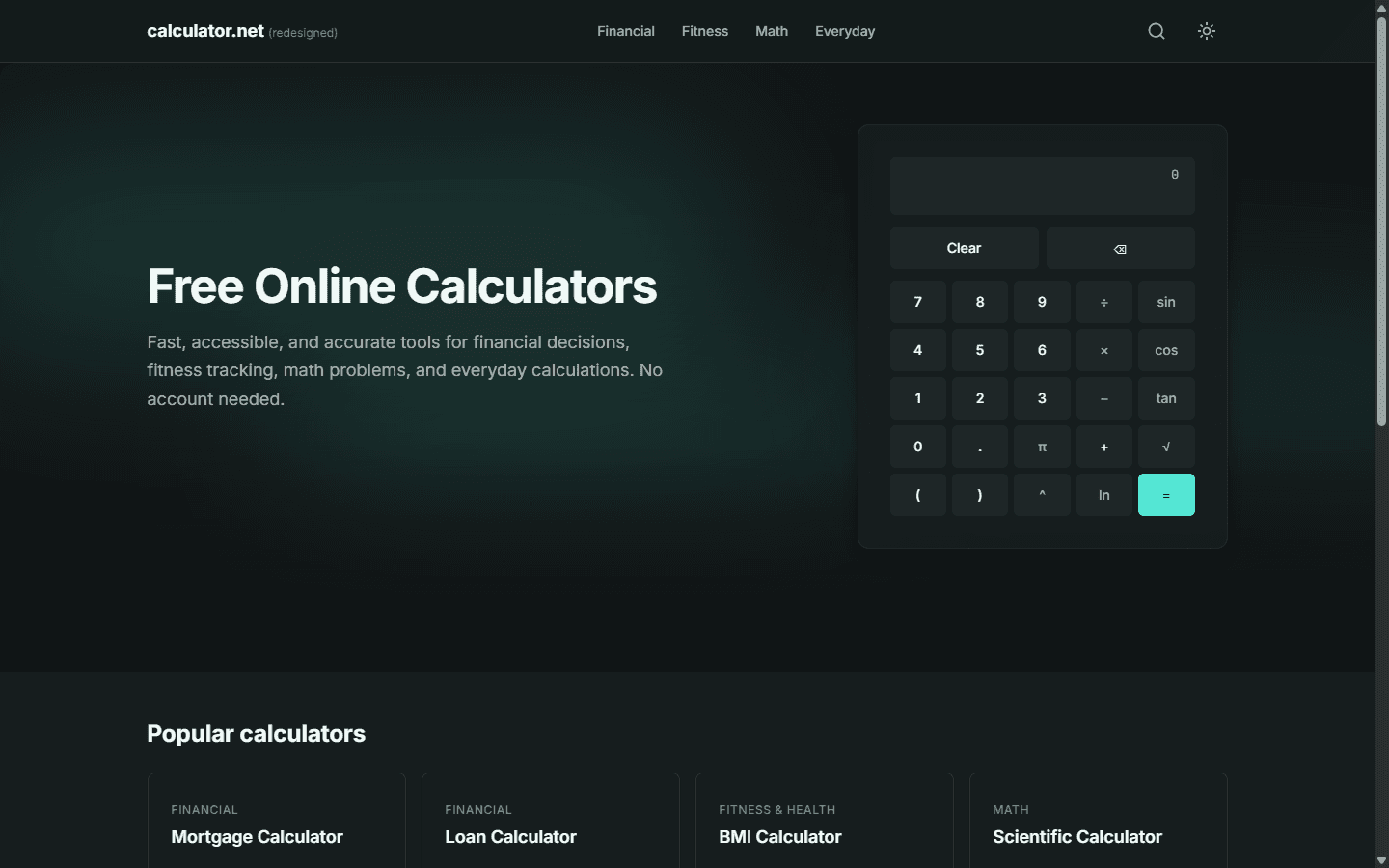The width and height of the screenshot is (1389, 868).
Task: Click the calculator display field
Action: pyautogui.click(x=1043, y=186)
